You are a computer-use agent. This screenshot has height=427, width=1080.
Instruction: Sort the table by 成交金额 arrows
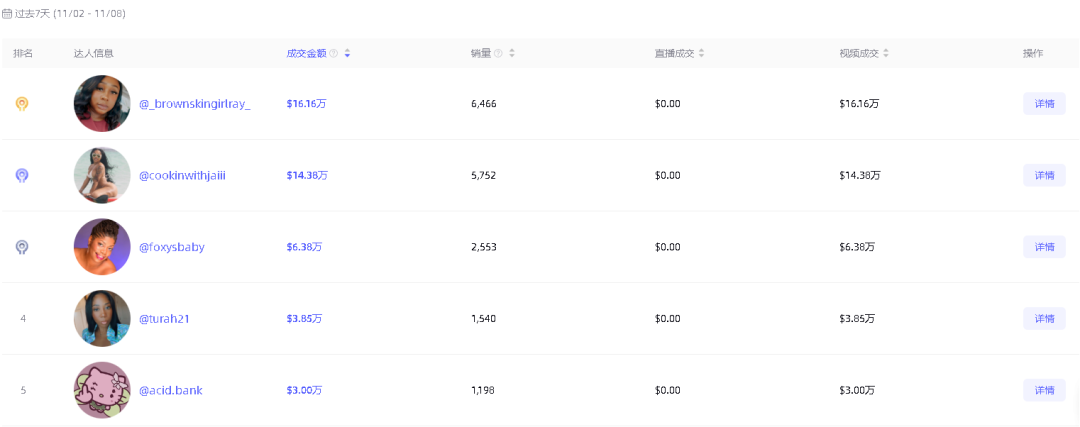pyautogui.click(x=347, y=53)
